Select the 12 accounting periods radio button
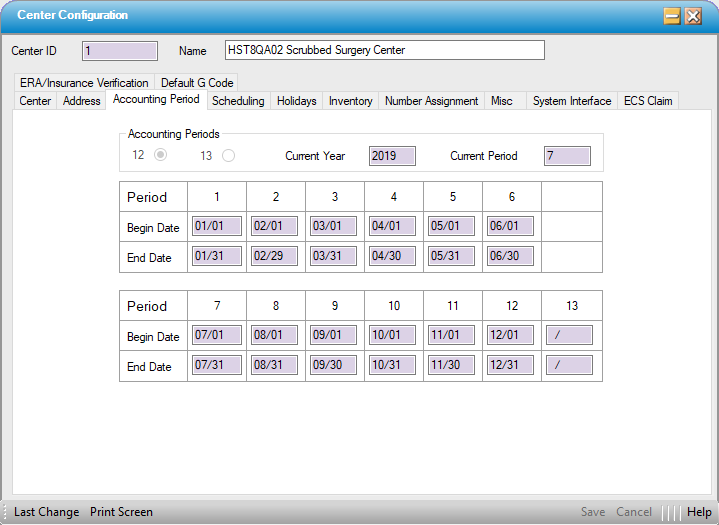The width and height of the screenshot is (719, 525). (x=159, y=155)
